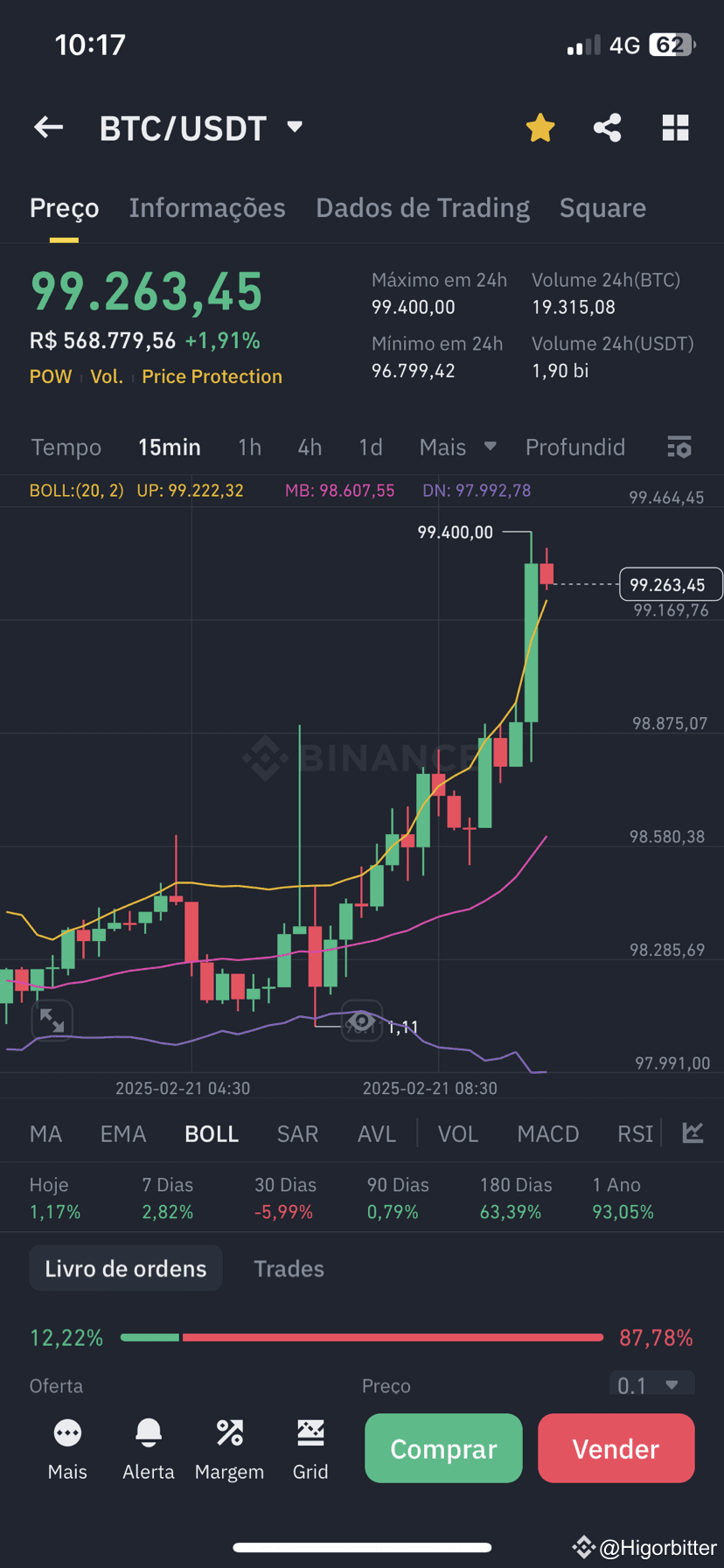The width and height of the screenshot is (724, 1568).
Task: Tap the back arrow icon
Action: pos(48,128)
